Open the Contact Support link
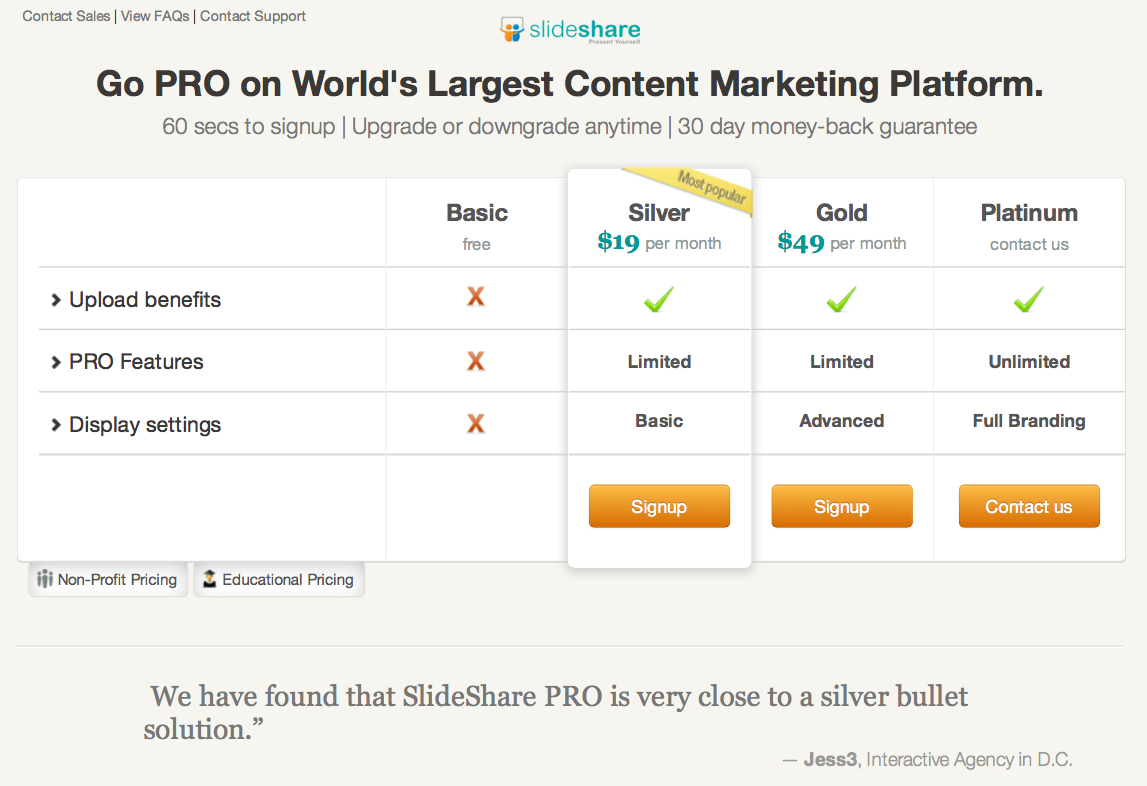This screenshot has width=1147, height=786. (x=253, y=16)
